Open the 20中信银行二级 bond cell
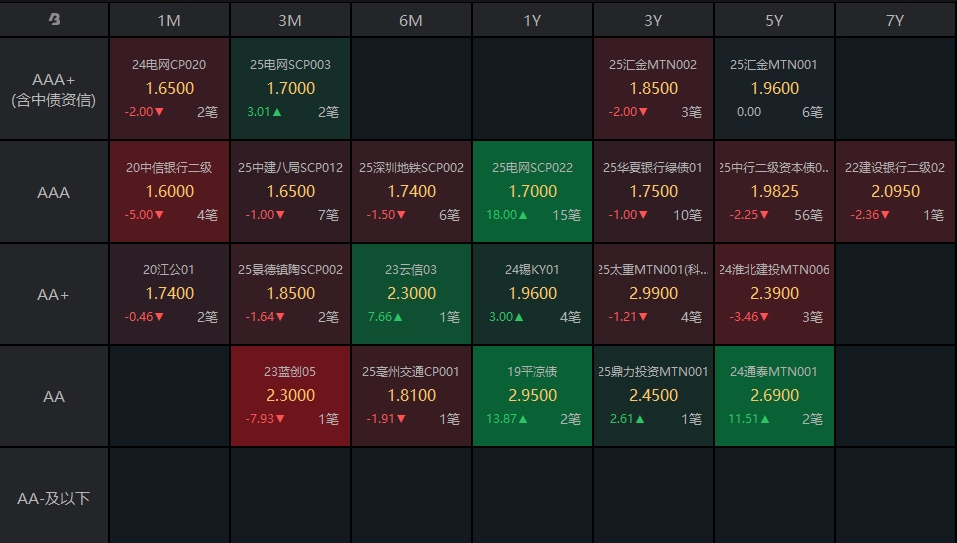 (x=170, y=192)
